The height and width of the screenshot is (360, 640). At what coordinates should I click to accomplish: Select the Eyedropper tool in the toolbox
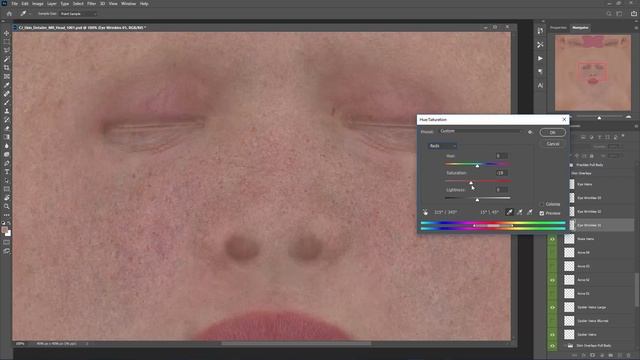click(x=7, y=85)
